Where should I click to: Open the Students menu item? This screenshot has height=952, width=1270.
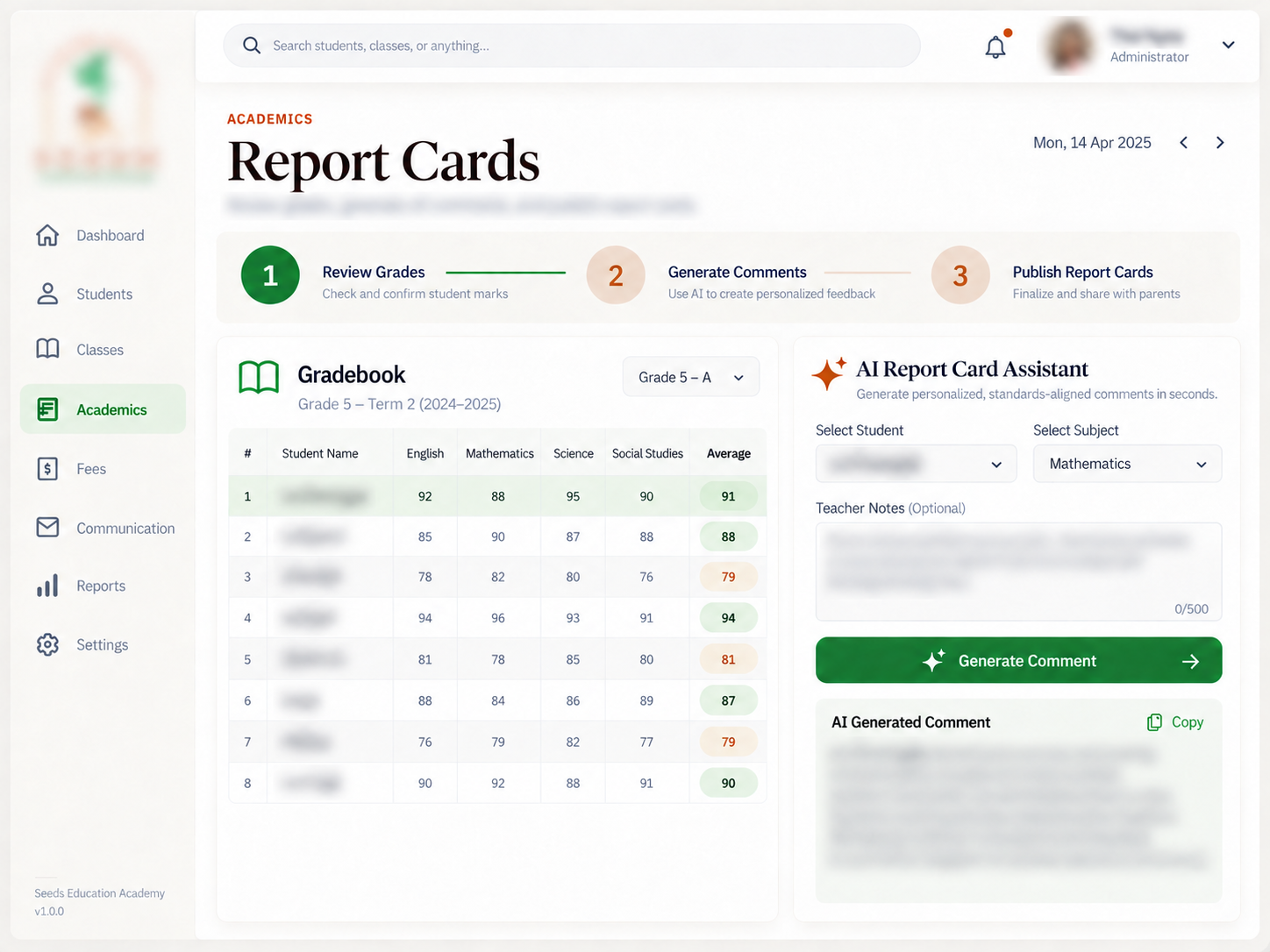pyautogui.click(x=103, y=294)
